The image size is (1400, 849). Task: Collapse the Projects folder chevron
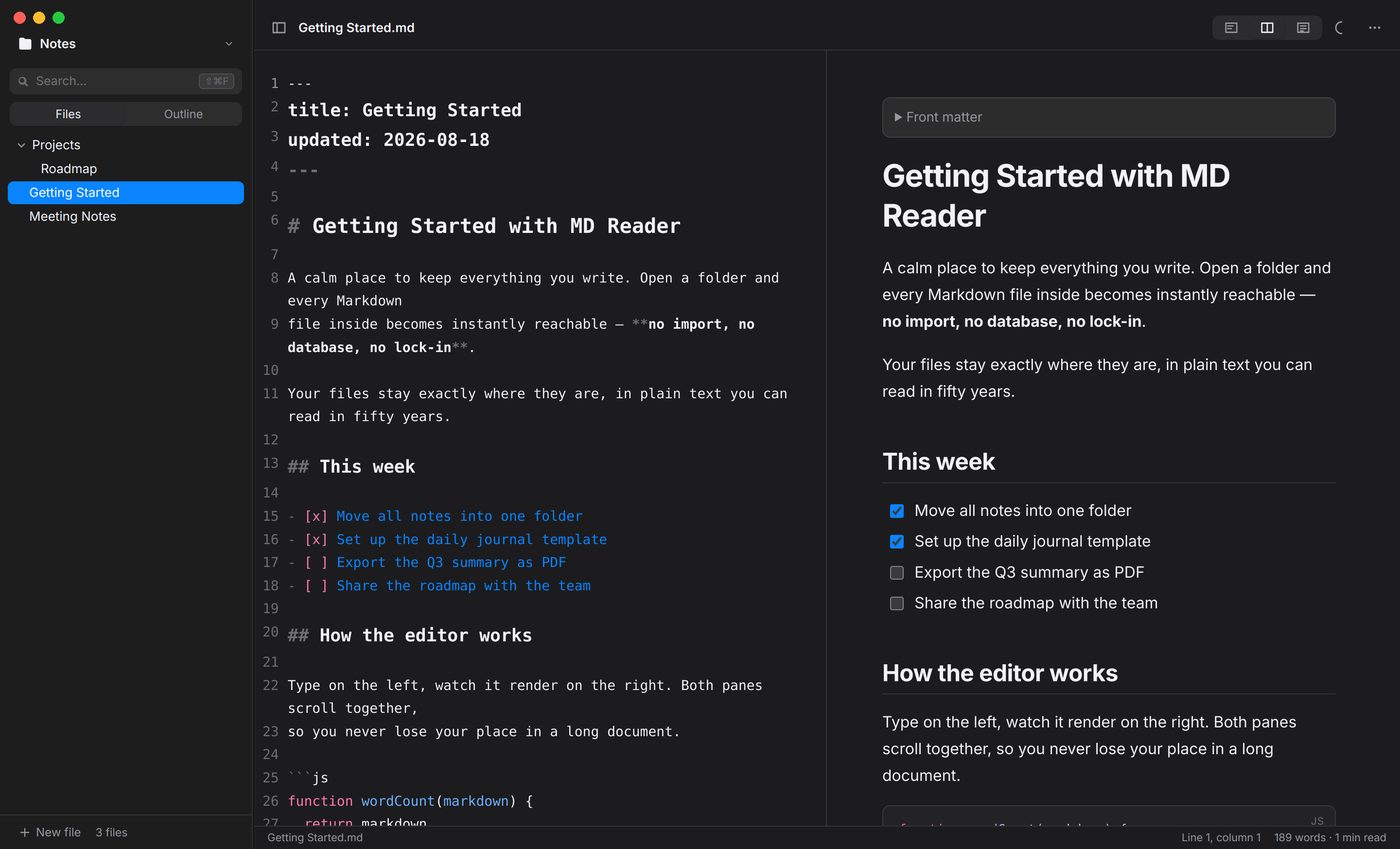click(21, 145)
